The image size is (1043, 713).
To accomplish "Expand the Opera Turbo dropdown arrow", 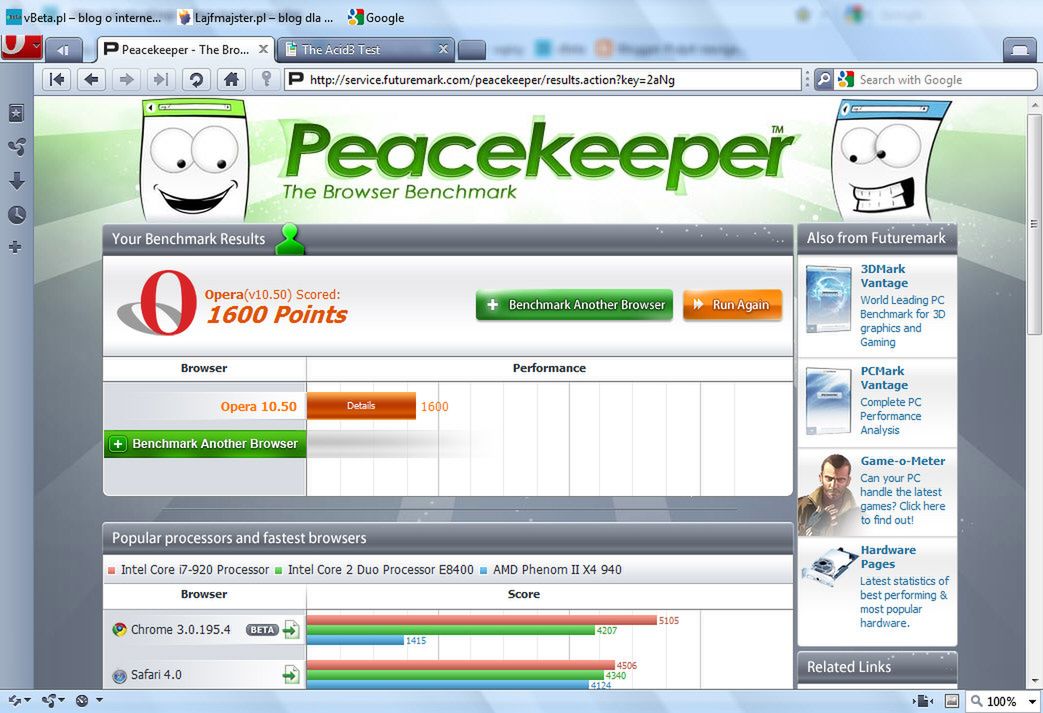I will (x=99, y=700).
